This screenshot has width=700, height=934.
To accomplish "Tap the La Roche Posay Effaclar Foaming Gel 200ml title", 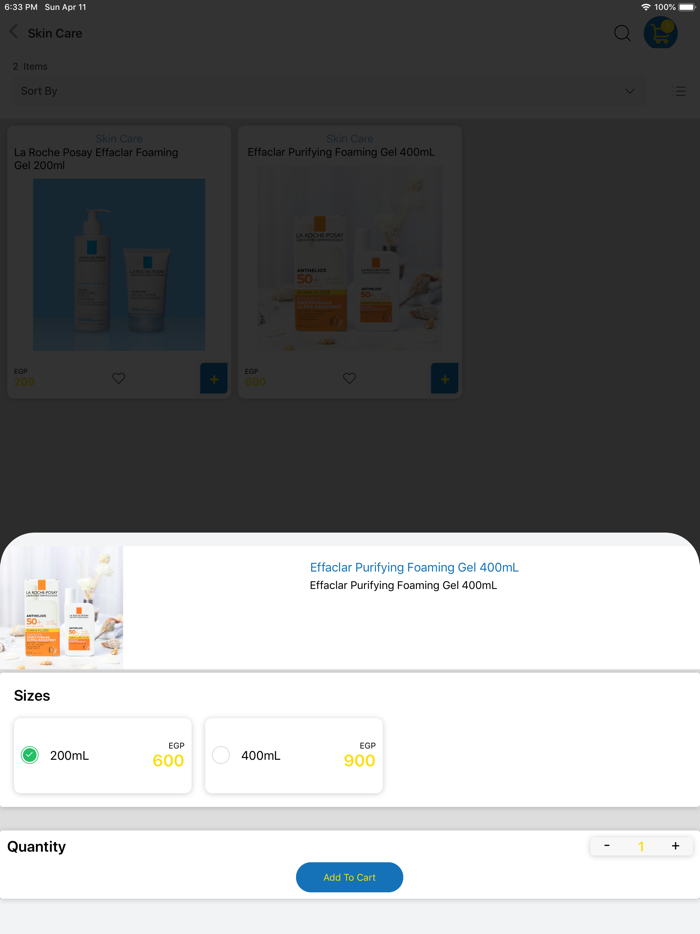I will [96, 159].
